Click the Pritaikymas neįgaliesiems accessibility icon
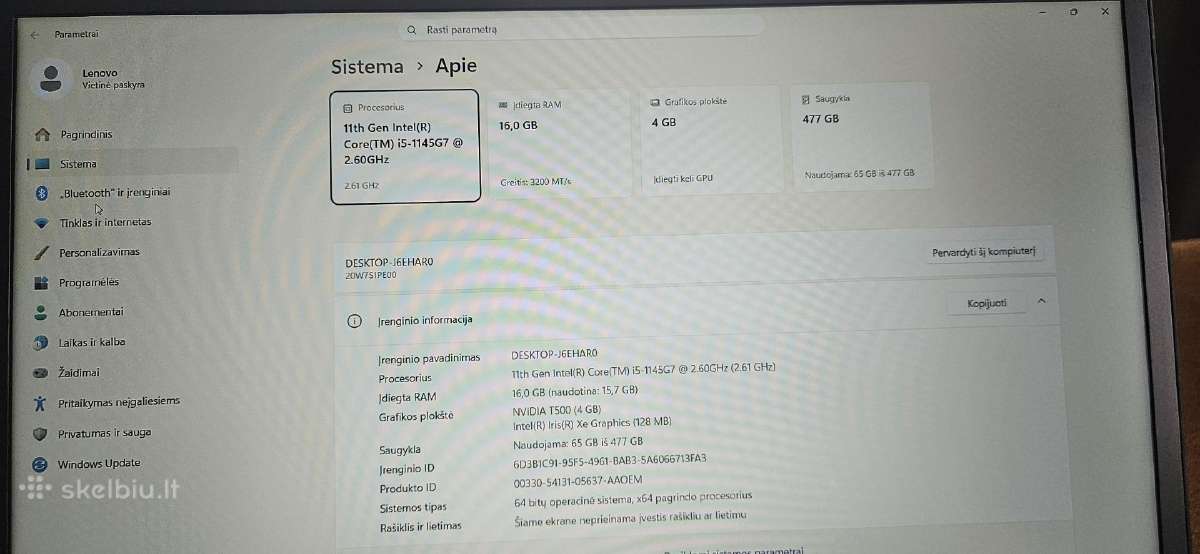 point(40,403)
